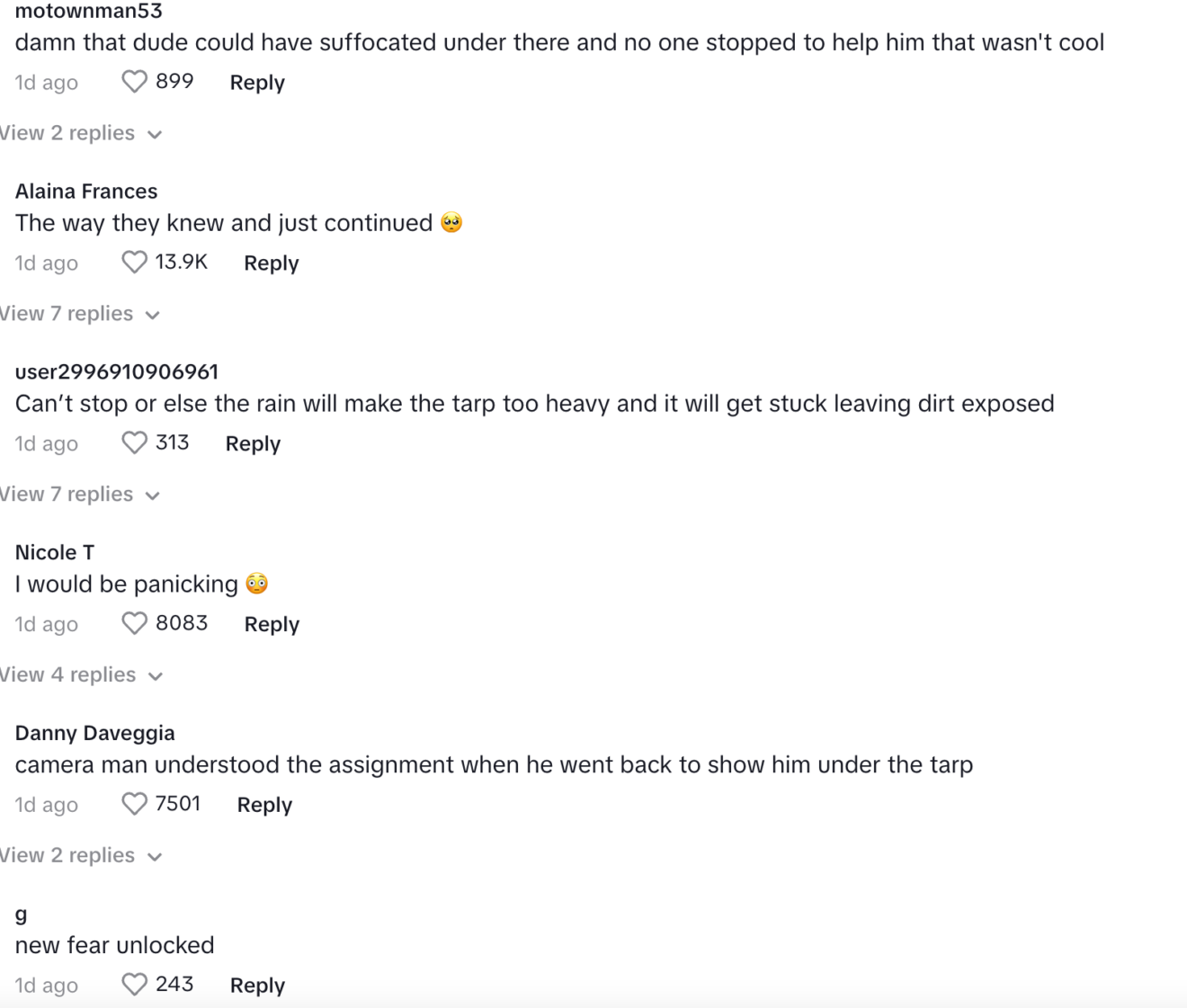Expand 4 replies under Nicole T's comment

[x=81, y=675]
